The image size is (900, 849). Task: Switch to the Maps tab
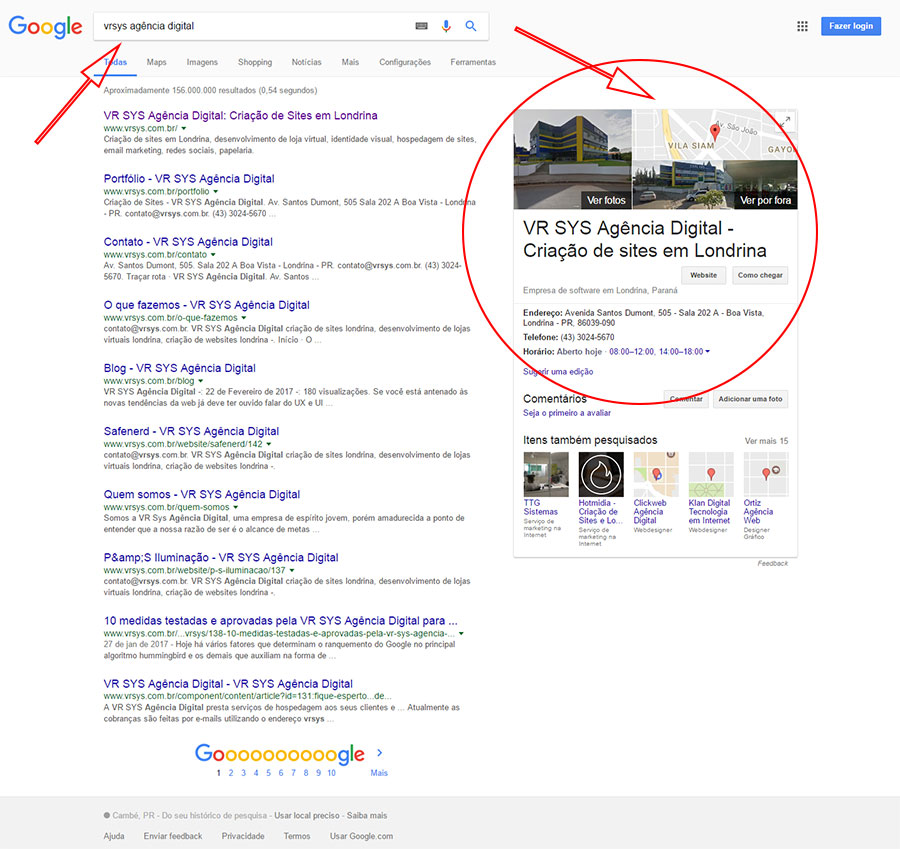[156, 62]
